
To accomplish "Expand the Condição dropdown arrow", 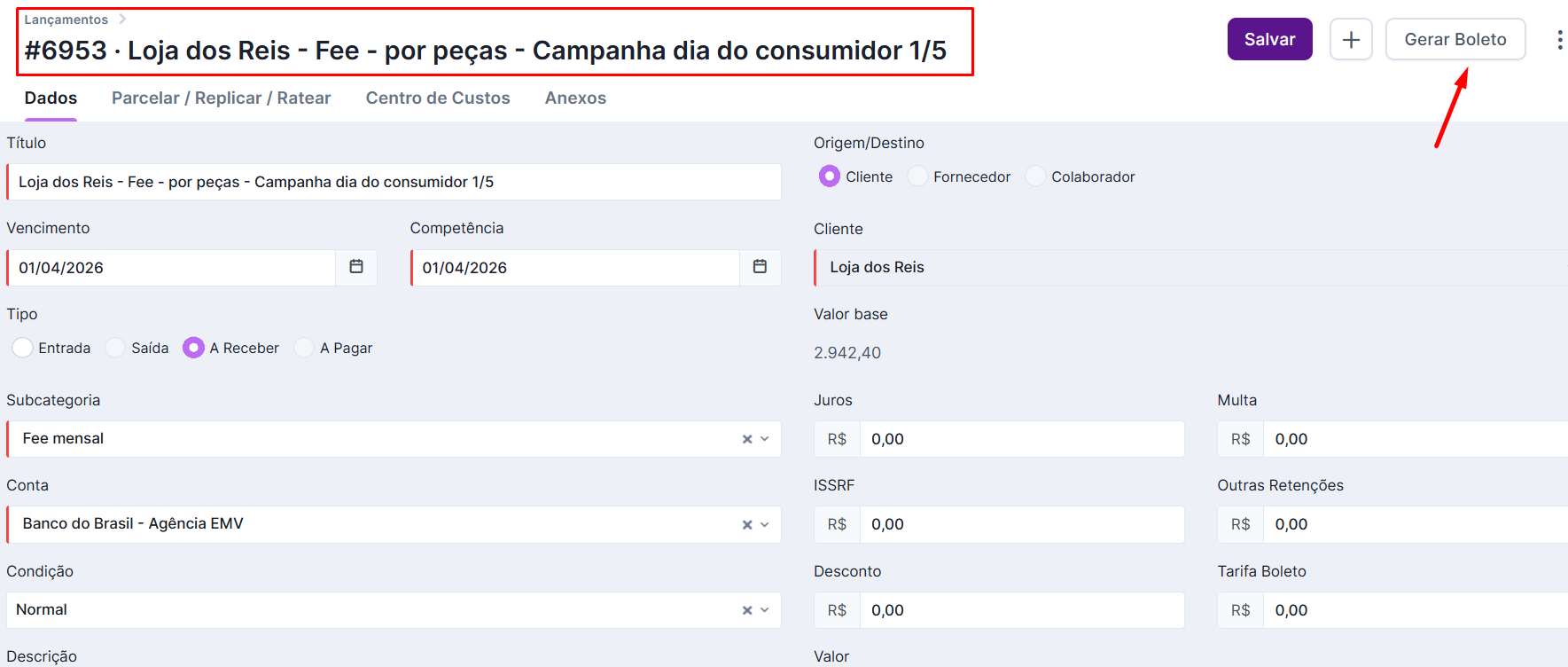I will pyautogui.click(x=765, y=610).
